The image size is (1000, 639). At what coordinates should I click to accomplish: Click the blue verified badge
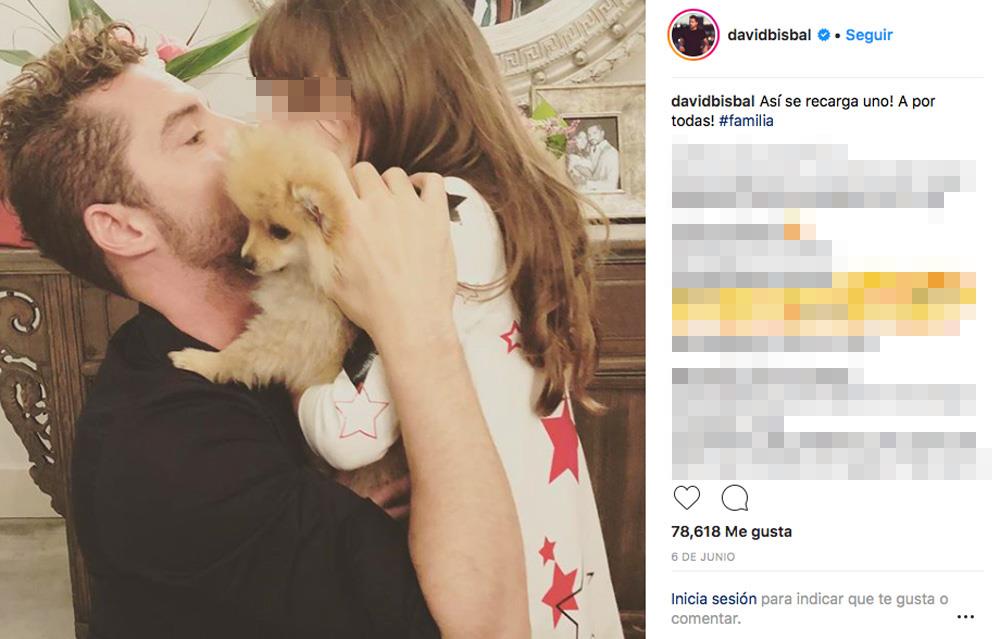823,34
